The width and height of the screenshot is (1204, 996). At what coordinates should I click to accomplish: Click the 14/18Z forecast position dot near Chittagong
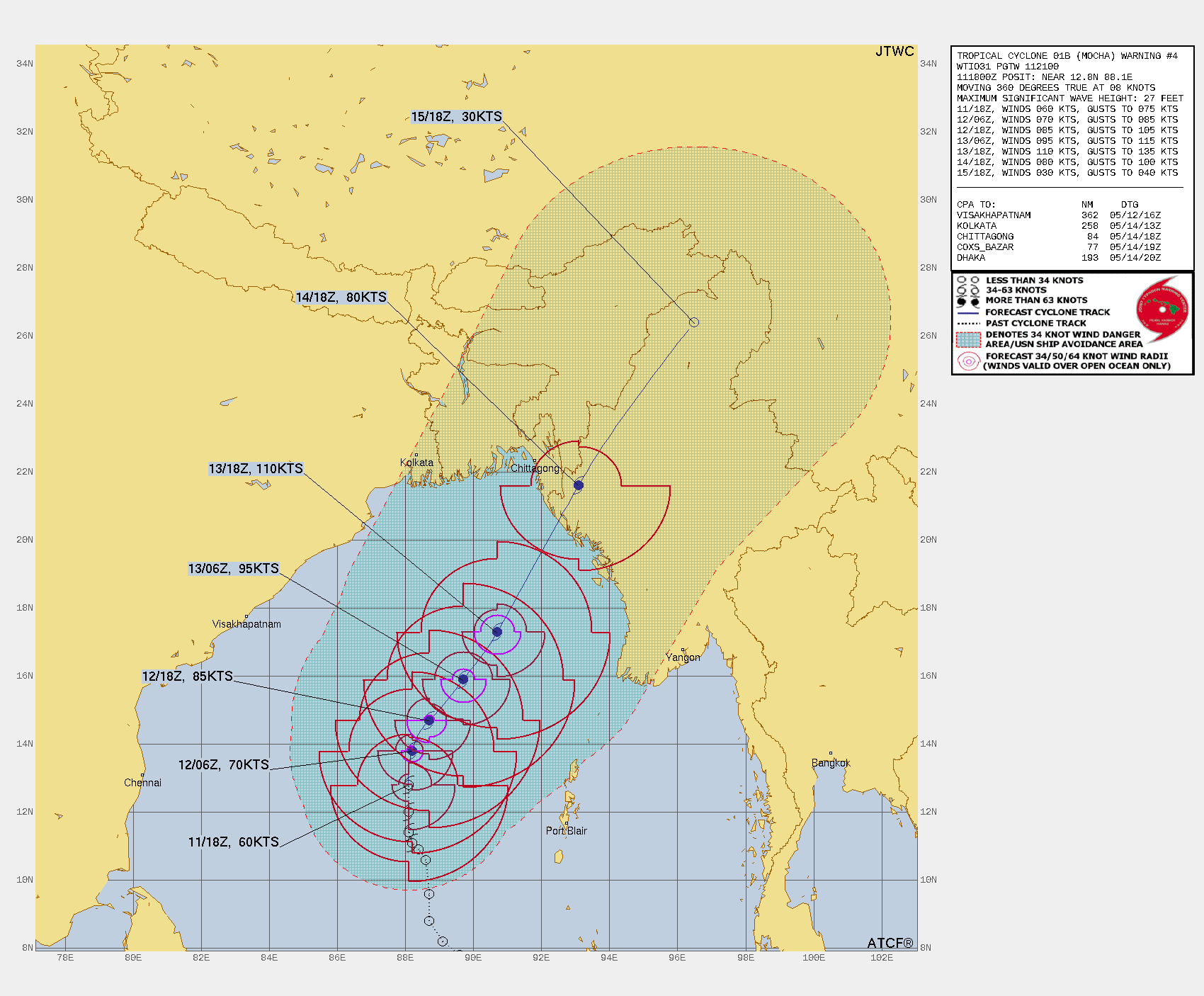pos(579,485)
